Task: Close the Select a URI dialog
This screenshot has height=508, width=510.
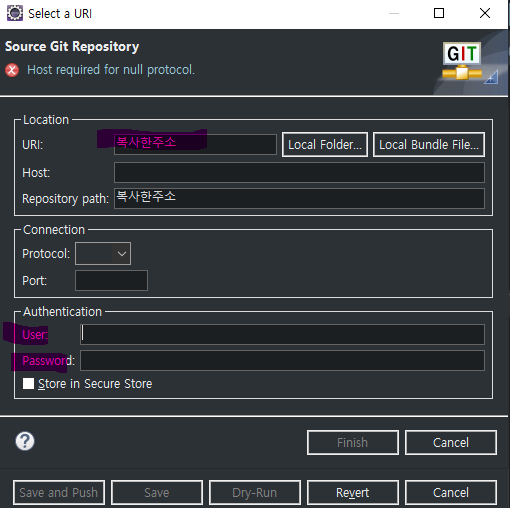Action: (x=485, y=13)
